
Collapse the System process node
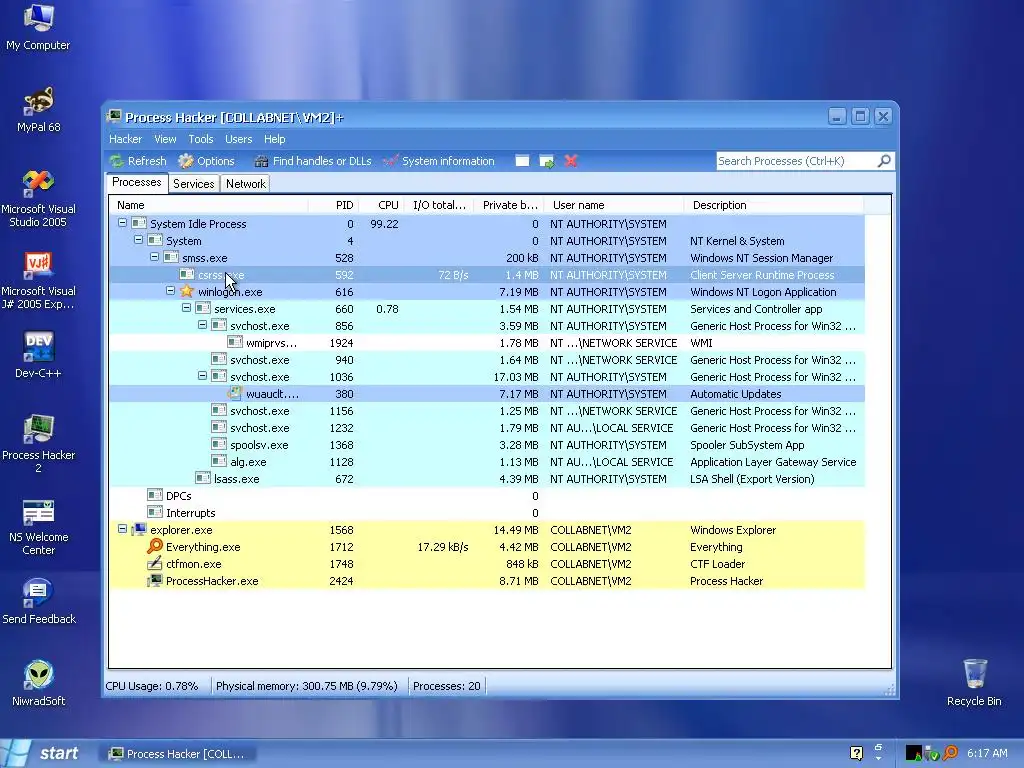tap(138, 240)
